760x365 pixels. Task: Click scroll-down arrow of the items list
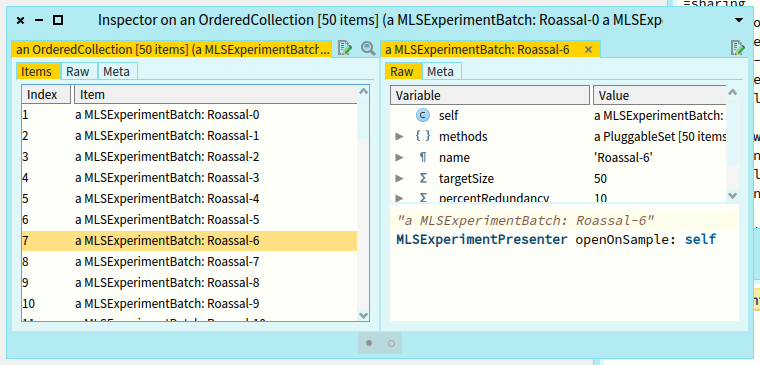click(x=363, y=315)
